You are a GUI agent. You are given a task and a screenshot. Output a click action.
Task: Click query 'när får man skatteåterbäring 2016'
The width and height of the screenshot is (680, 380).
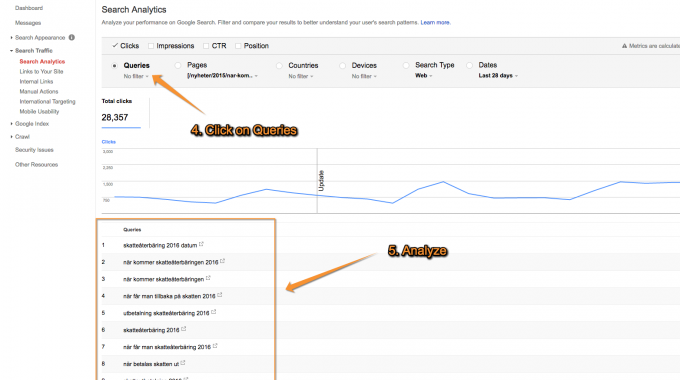click(x=167, y=347)
